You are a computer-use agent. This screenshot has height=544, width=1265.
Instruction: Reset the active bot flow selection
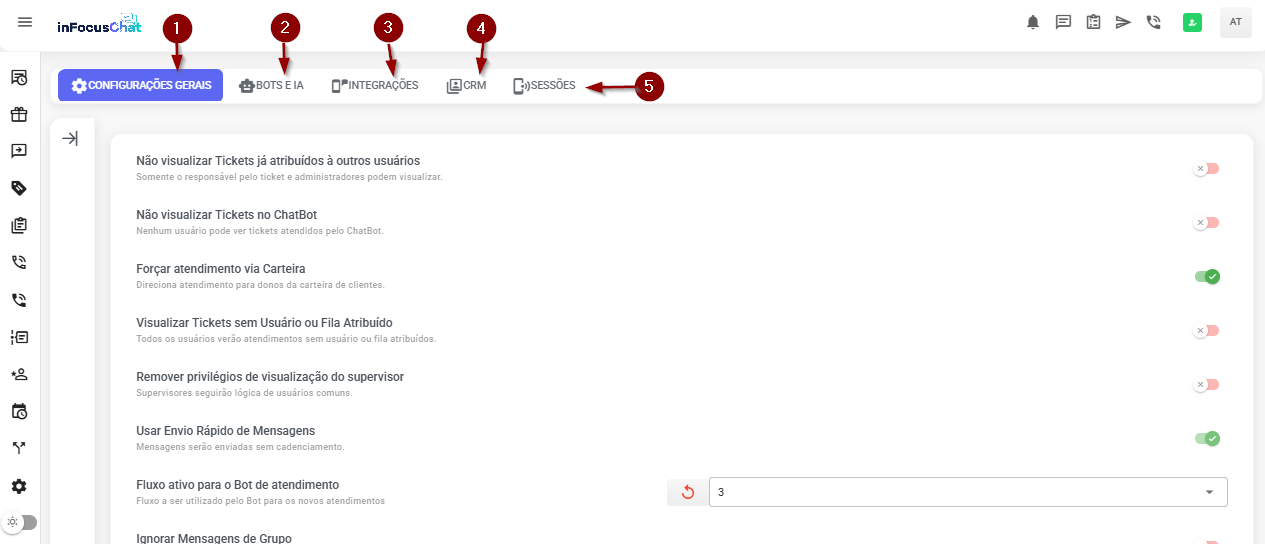(687, 492)
